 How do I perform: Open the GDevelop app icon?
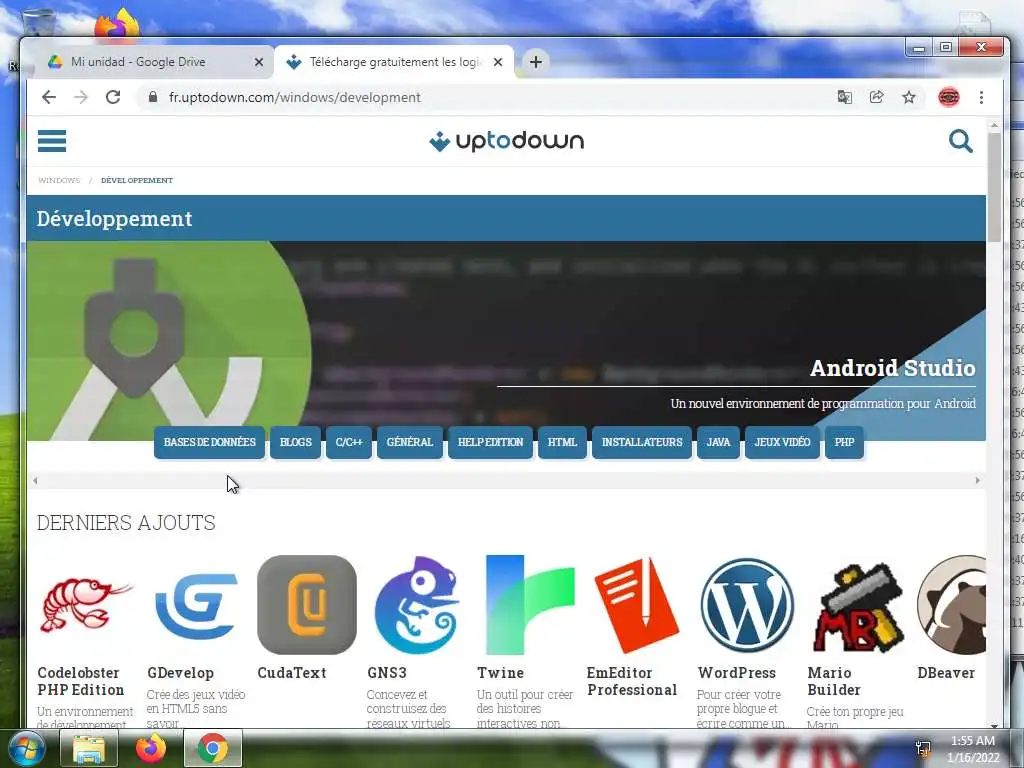[x=196, y=605]
